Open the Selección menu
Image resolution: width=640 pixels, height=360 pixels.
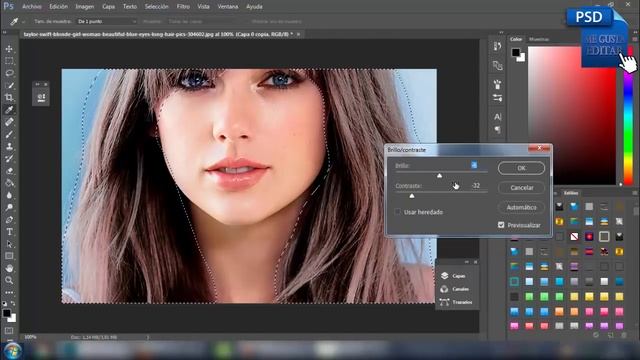(156, 7)
